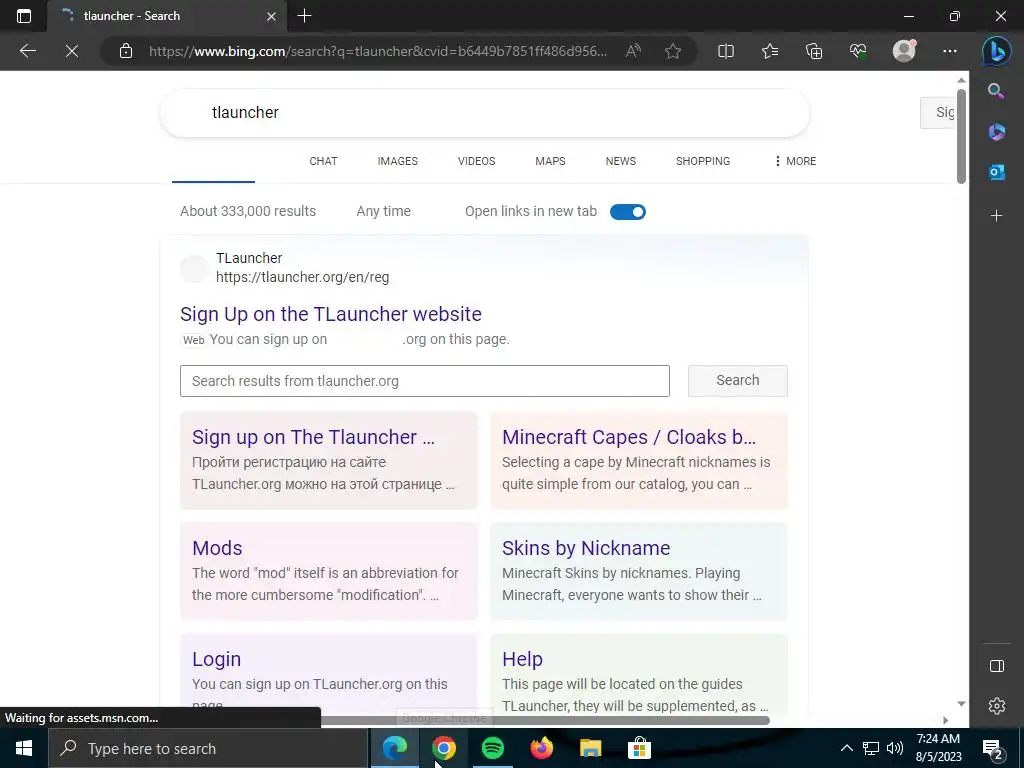This screenshot has width=1024, height=768.
Task: Open the notification center icon
Action: [992, 748]
